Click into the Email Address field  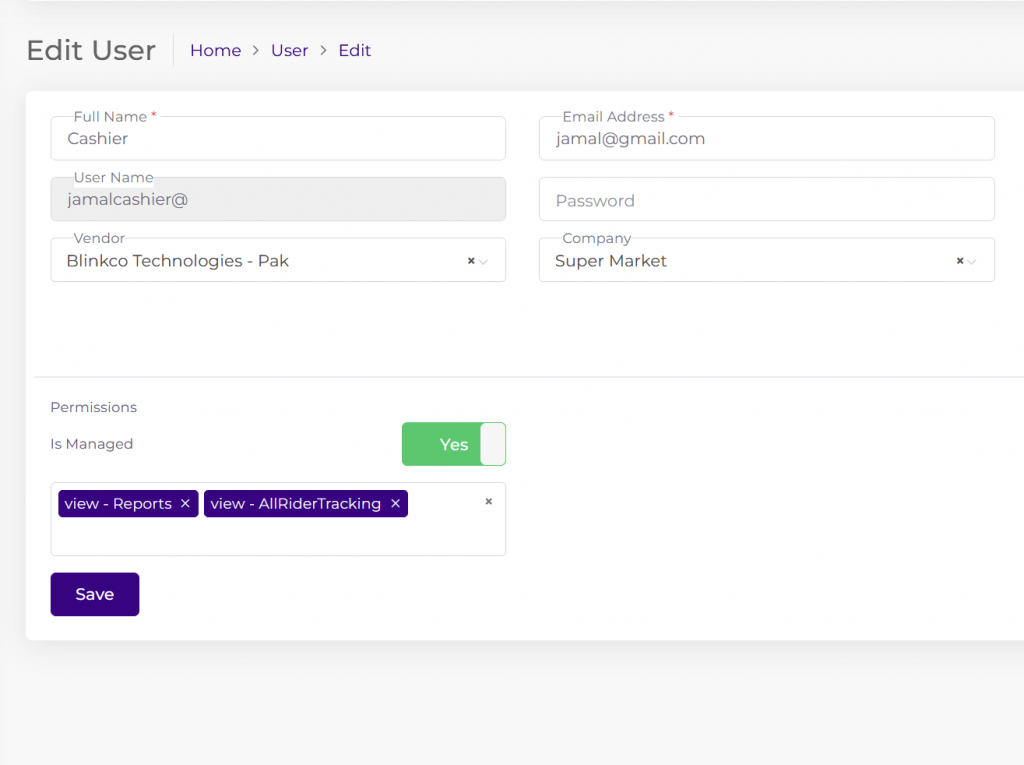(766, 139)
